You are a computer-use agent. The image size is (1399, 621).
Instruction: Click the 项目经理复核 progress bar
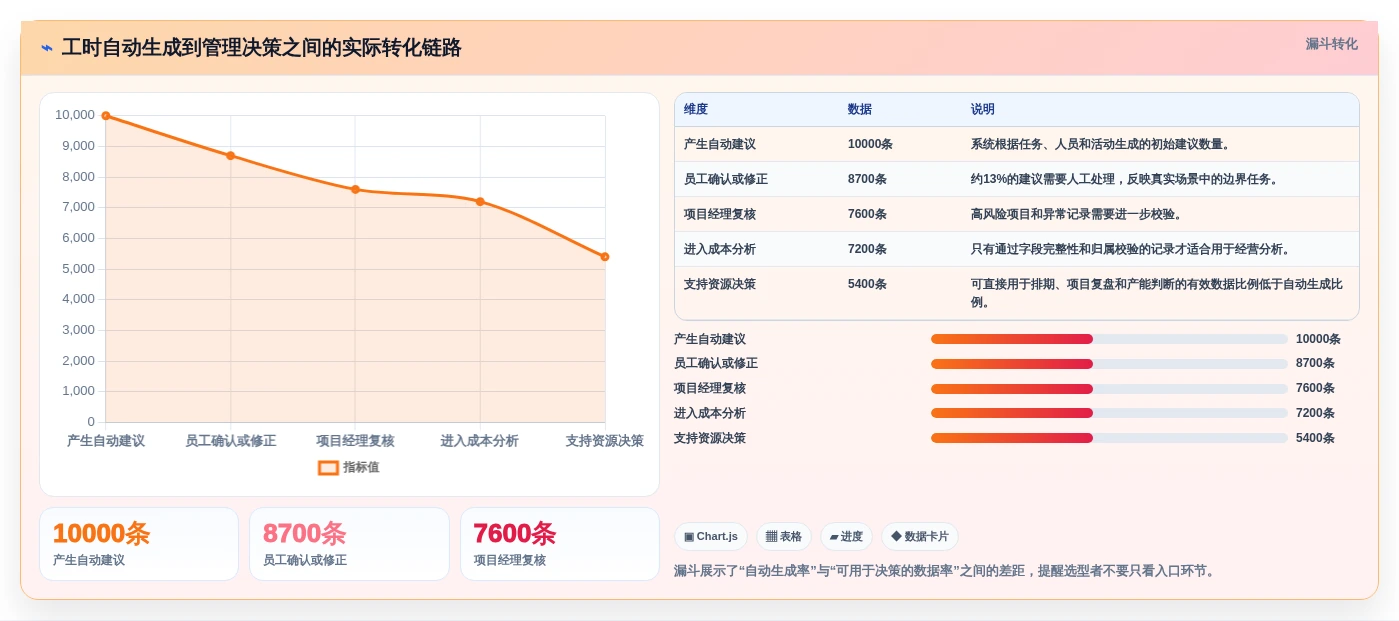[x=1109, y=389]
